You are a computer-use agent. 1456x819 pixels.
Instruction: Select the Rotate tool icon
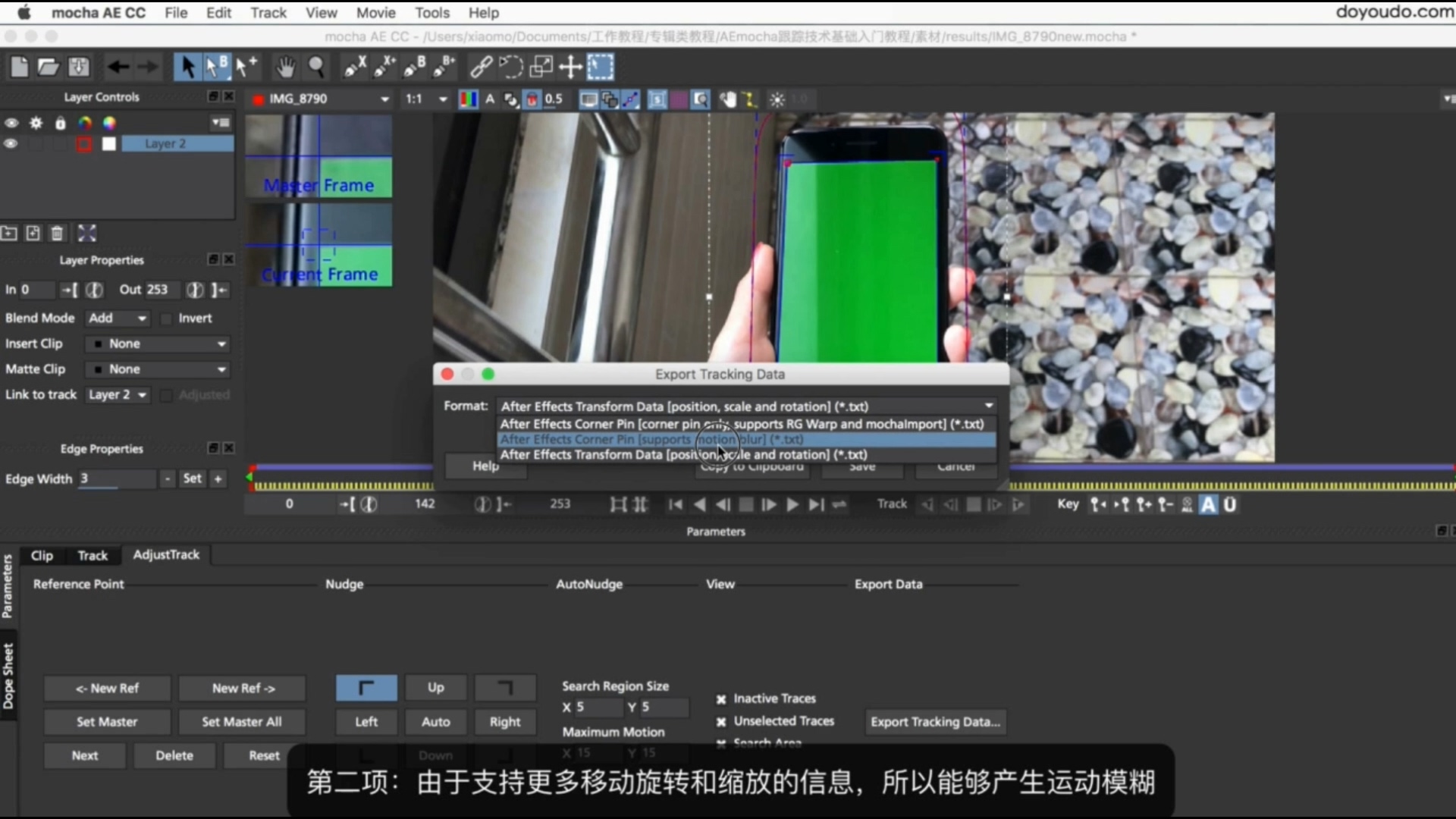pyautogui.click(x=511, y=67)
